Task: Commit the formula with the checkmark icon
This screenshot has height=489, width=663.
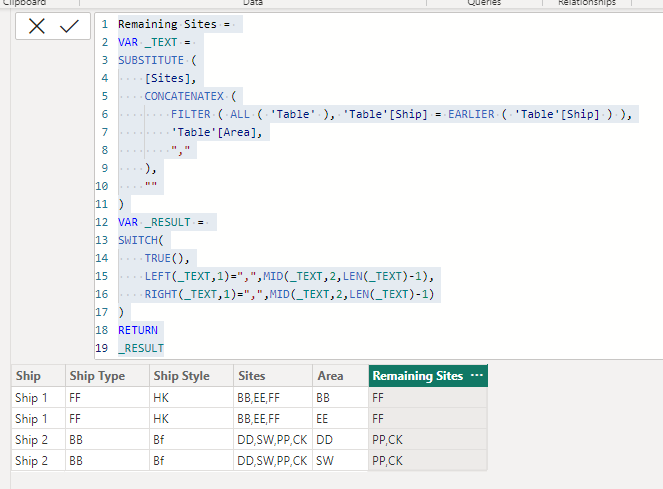Action: tap(69, 26)
